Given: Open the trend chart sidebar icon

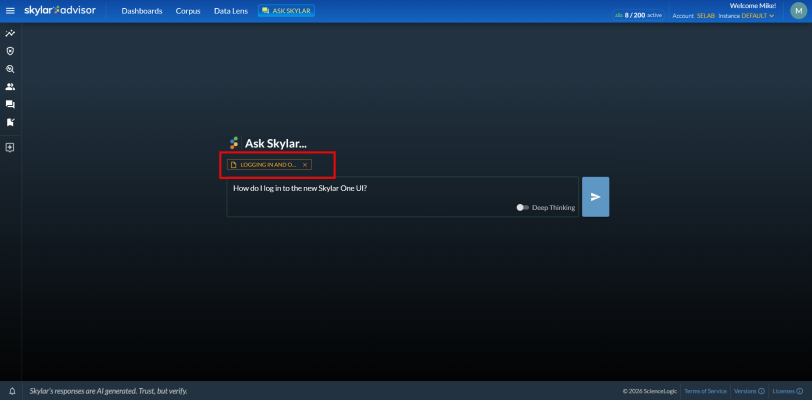Looking at the screenshot, I should pyautogui.click(x=10, y=33).
